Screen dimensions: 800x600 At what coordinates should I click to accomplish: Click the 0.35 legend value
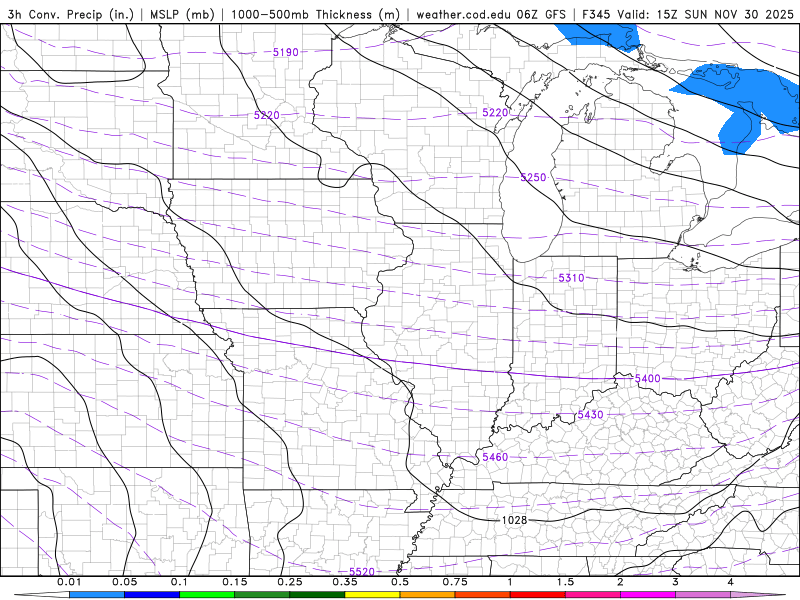coord(345,582)
